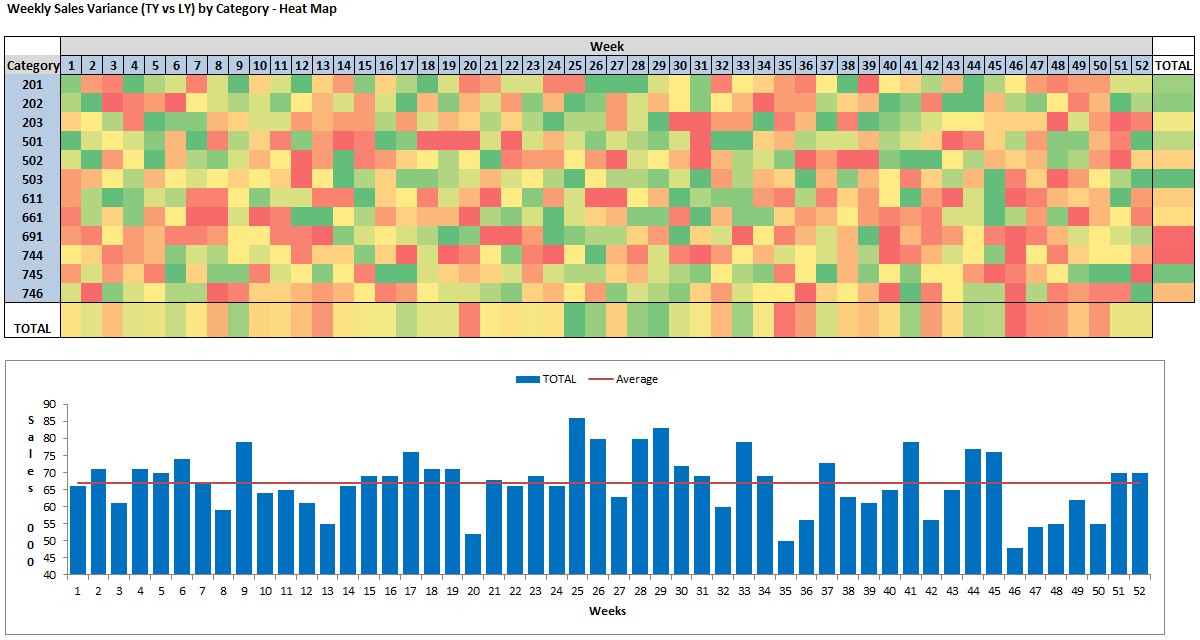Click the week 9 bar in the chart

click(x=244, y=508)
